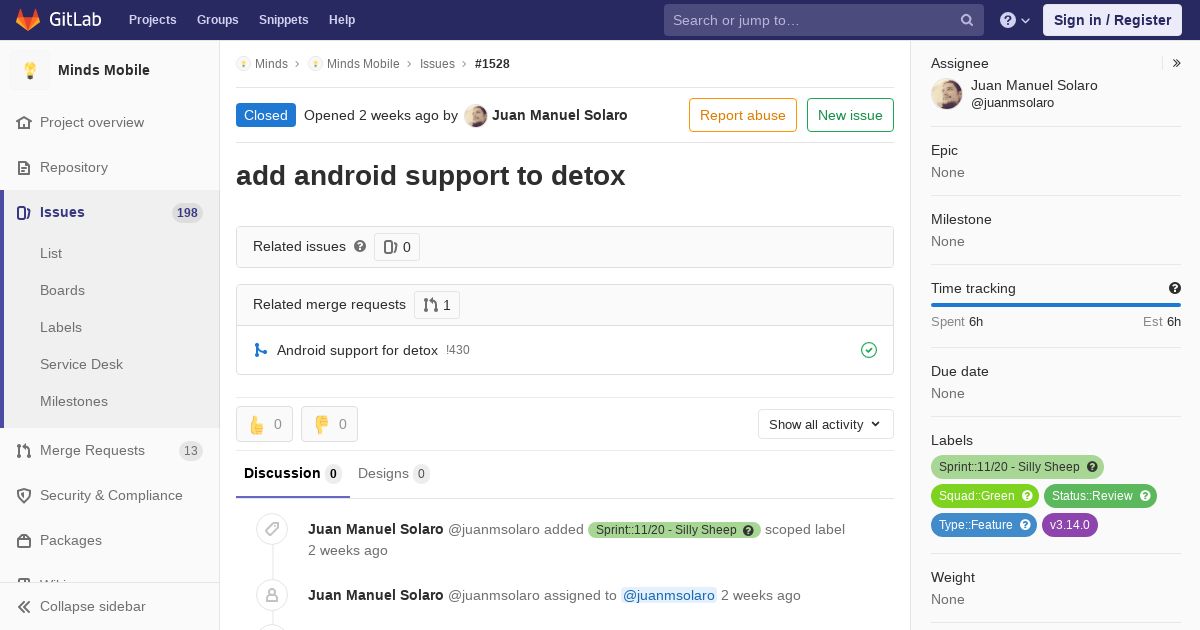Open the Show all activity dropdown
Image resolution: width=1200 pixels, height=630 pixels.
826,424
